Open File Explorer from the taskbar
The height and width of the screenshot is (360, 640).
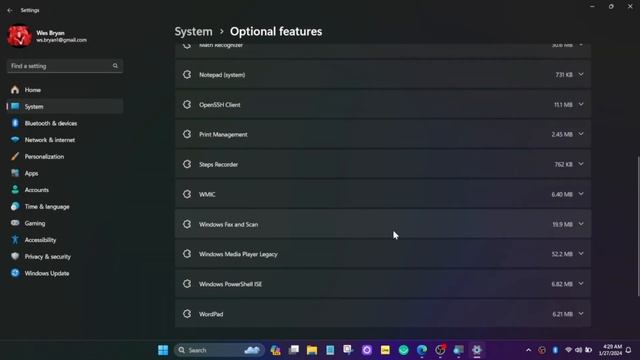pyautogui.click(x=312, y=350)
